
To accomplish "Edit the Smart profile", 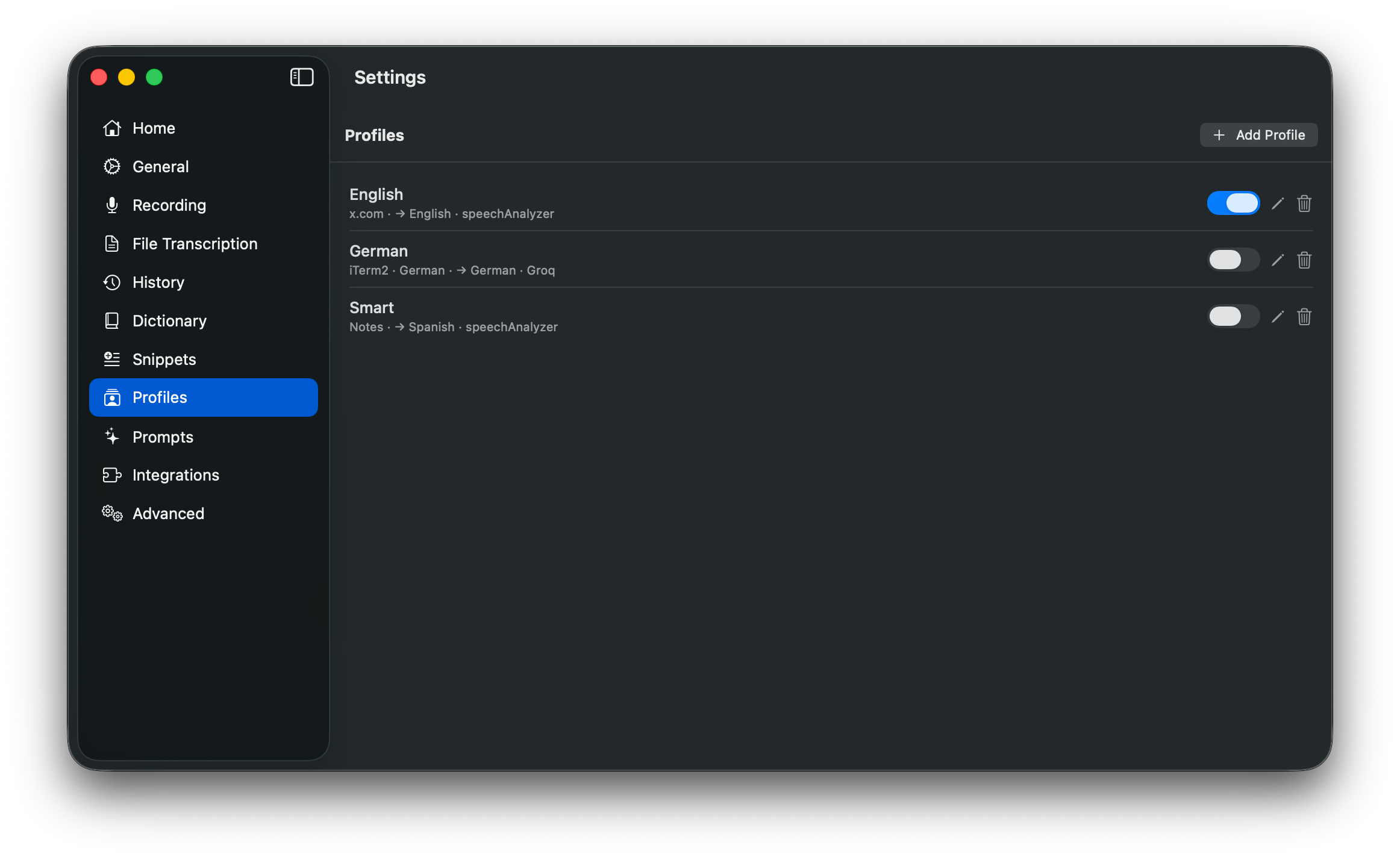I will pos(1278,316).
